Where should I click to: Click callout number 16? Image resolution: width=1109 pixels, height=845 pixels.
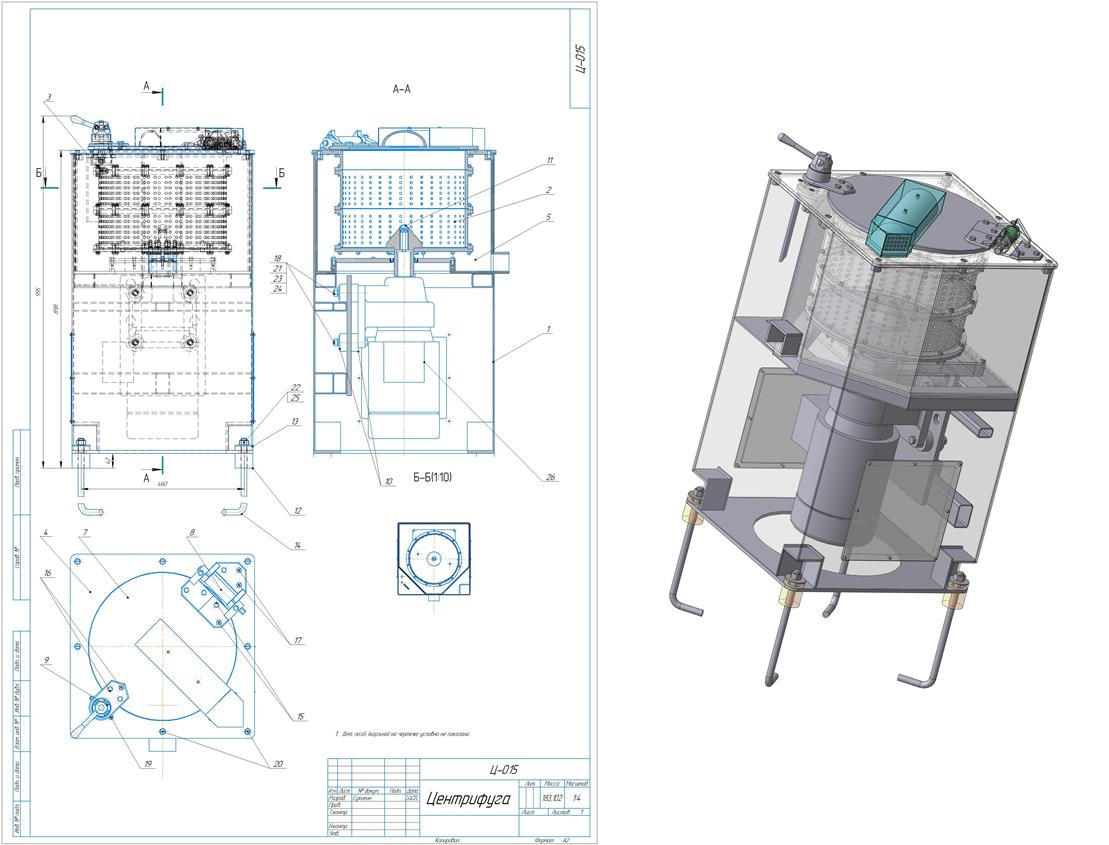pos(47,573)
